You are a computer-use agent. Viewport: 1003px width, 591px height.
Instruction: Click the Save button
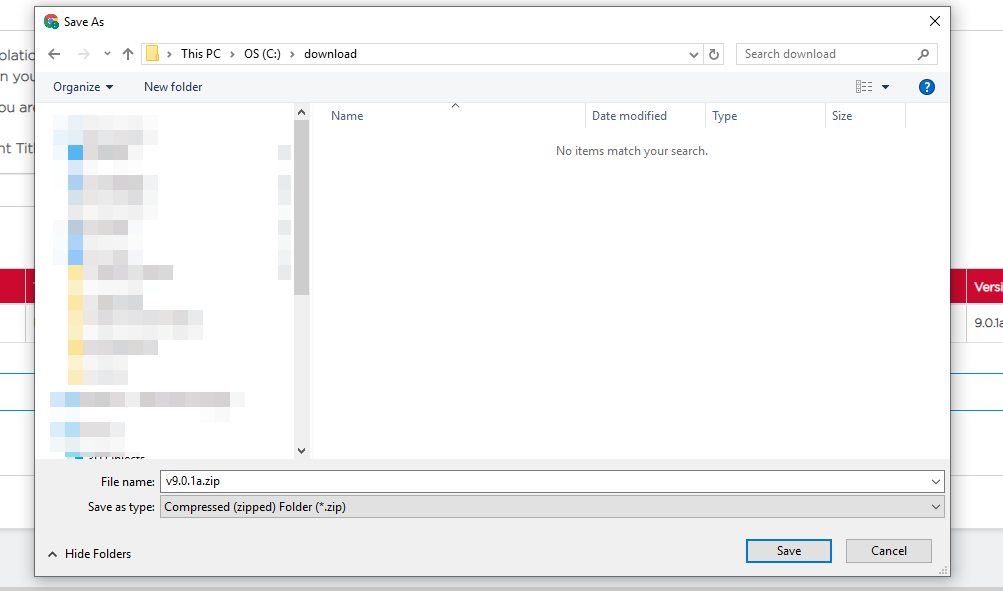click(x=788, y=550)
